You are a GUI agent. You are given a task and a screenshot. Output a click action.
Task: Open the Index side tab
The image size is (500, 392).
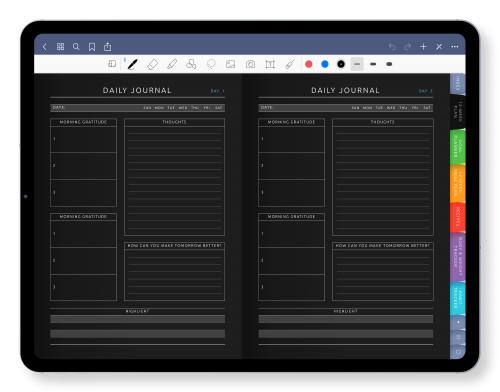(x=458, y=83)
